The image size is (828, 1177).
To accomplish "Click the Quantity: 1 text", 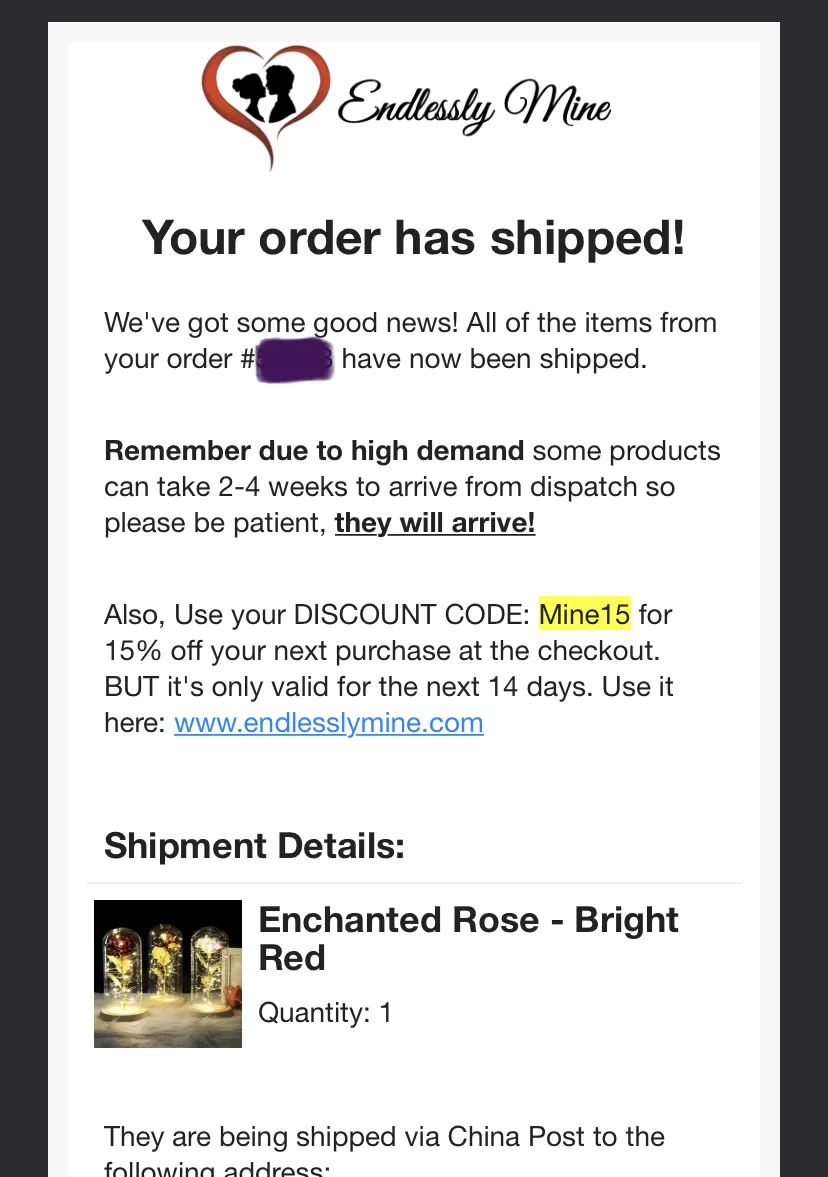I will tap(325, 1013).
